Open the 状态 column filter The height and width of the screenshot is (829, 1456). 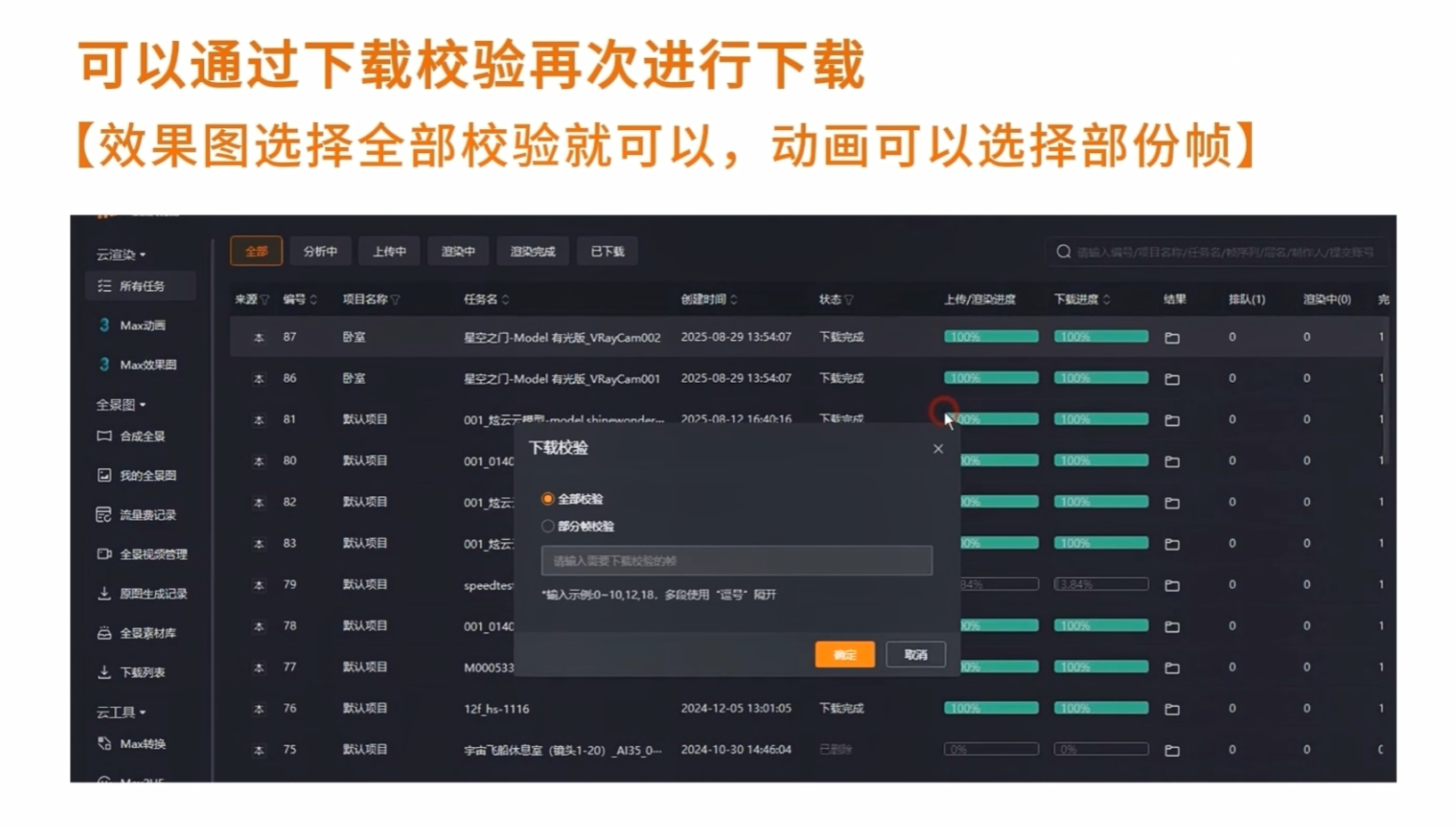pos(850,300)
